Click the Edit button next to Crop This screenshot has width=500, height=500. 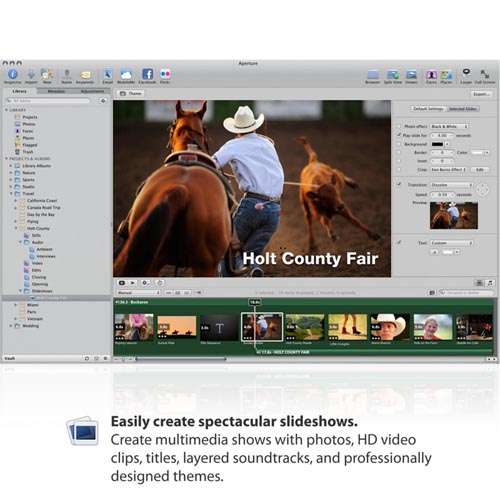tap(480, 170)
